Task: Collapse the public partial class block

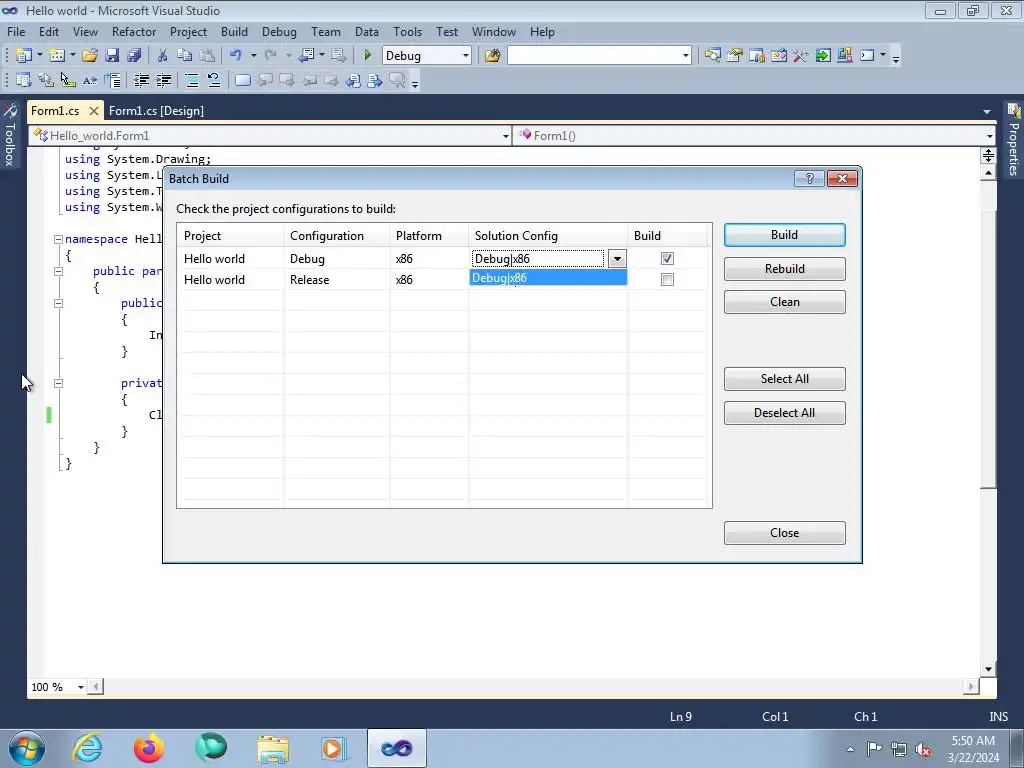Action: (58, 271)
